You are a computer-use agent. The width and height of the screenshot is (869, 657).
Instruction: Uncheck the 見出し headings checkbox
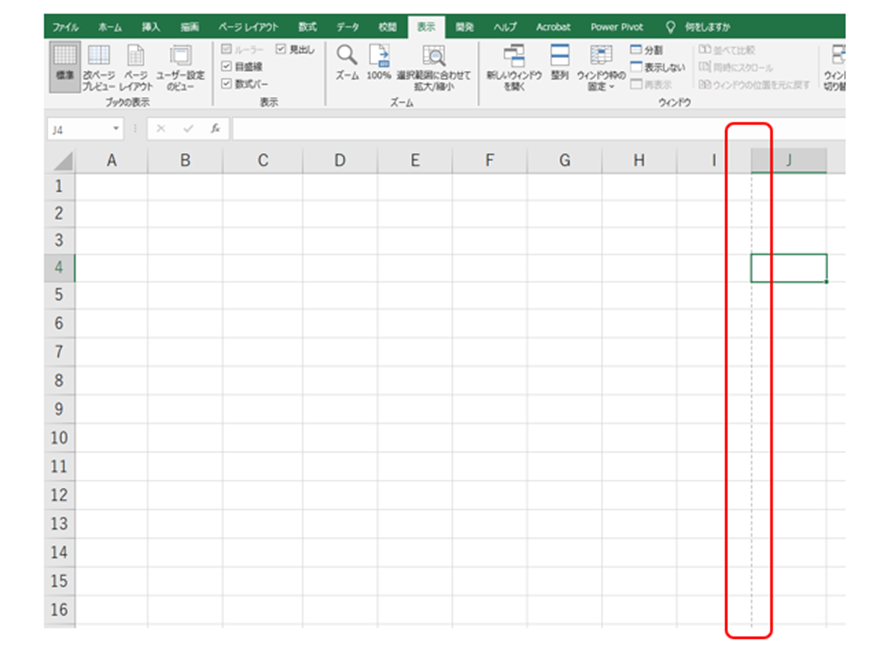coord(281,49)
